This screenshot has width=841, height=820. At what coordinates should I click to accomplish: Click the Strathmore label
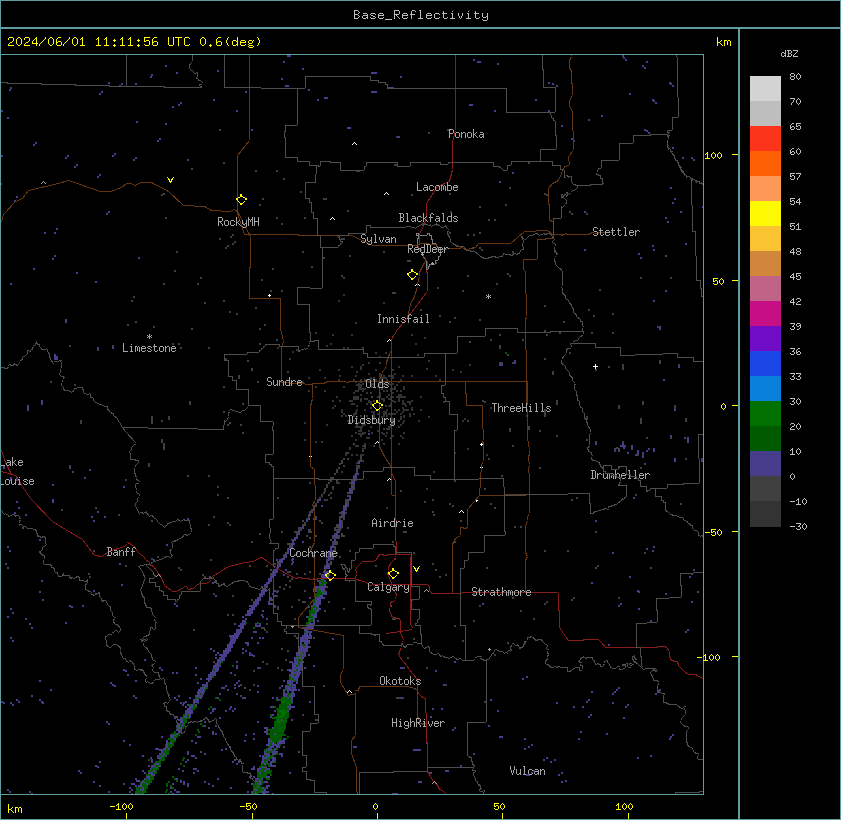[x=501, y=592]
